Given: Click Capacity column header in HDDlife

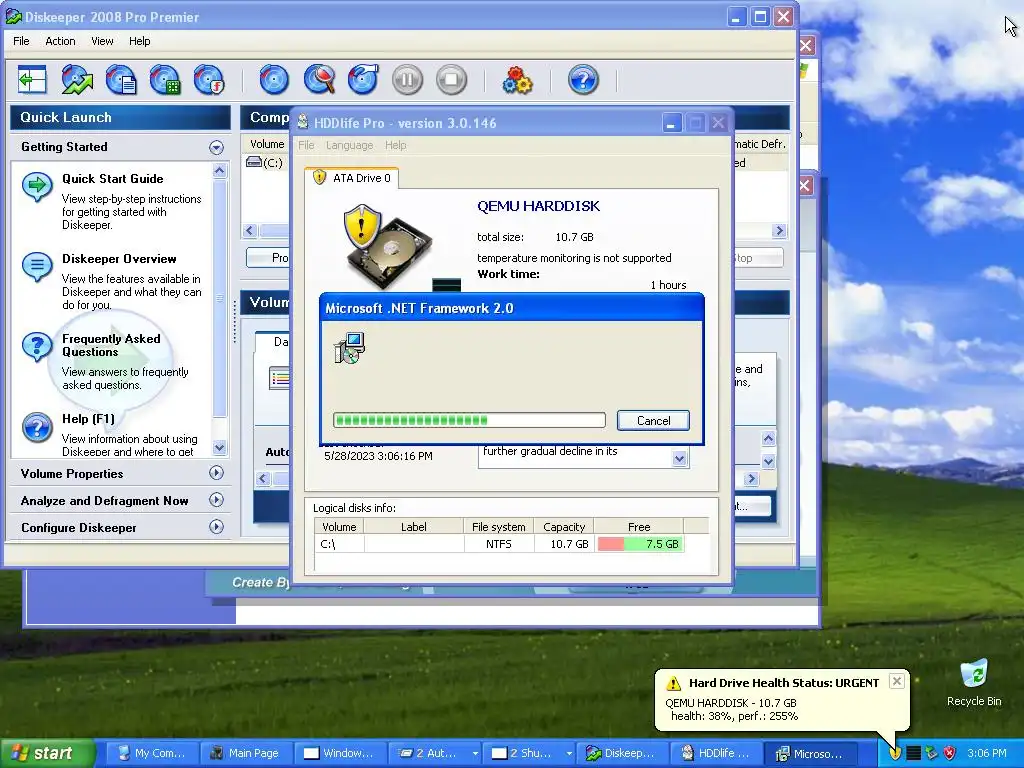Looking at the screenshot, I should pyautogui.click(x=564, y=526).
